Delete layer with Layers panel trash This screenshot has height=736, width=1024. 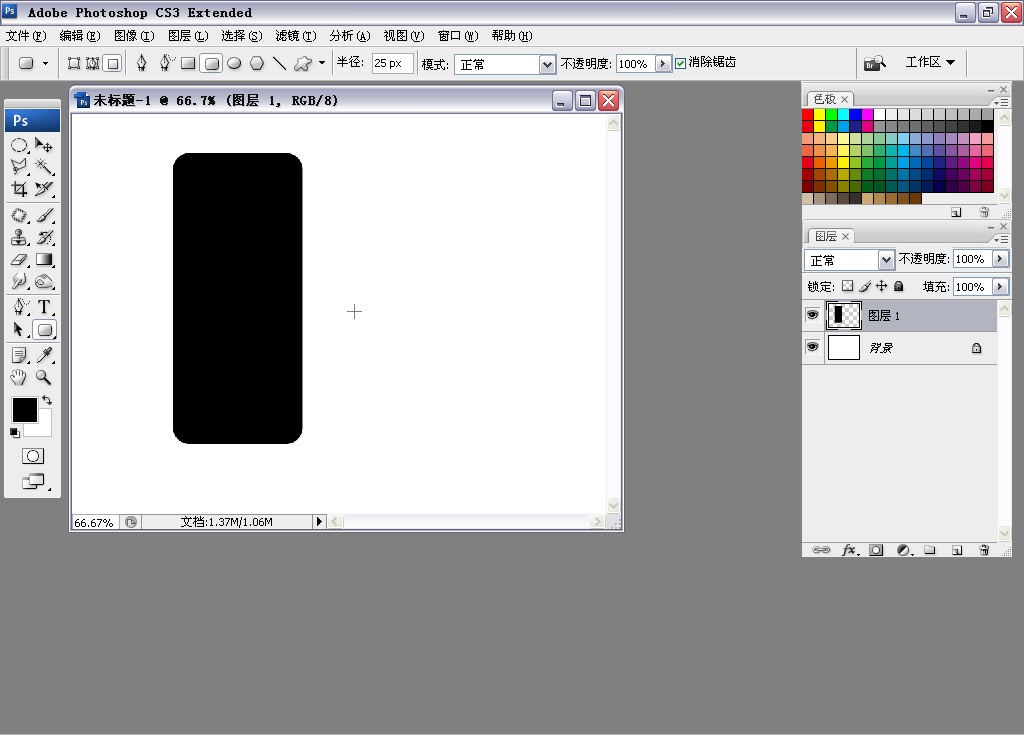[x=984, y=550]
